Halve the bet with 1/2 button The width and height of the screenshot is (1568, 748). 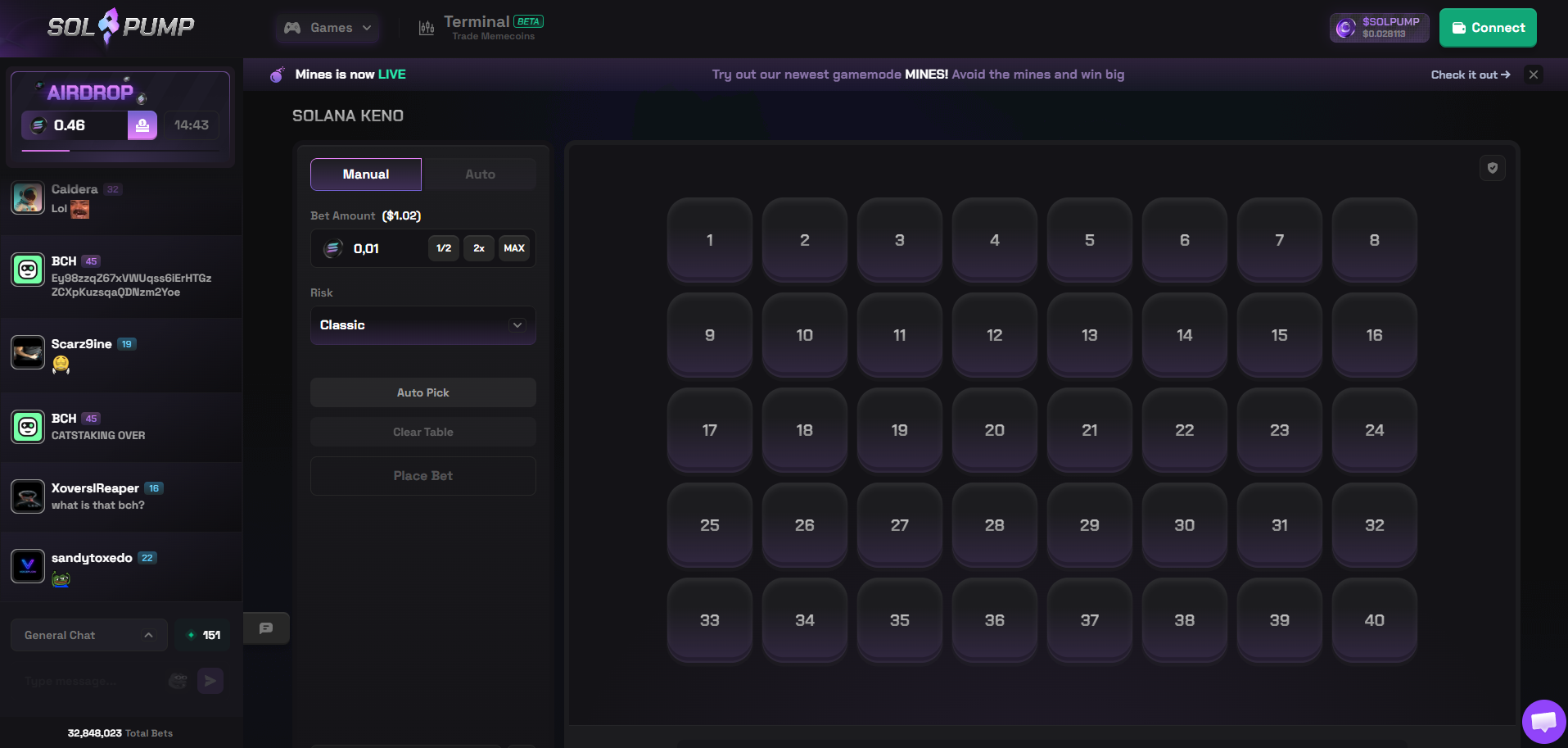point(444,248)
